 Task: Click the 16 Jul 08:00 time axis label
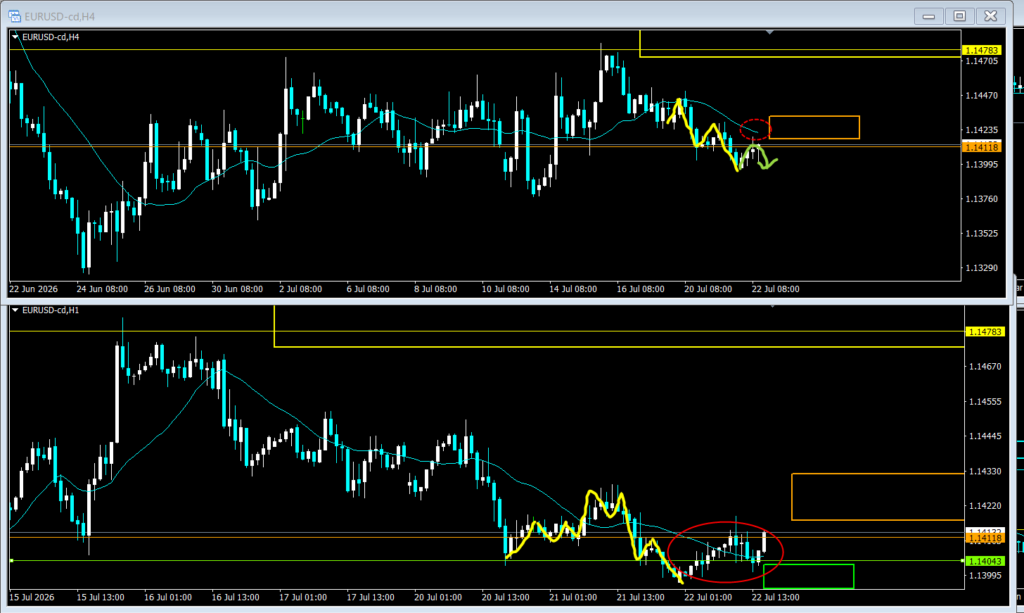(x=641, y=289)
